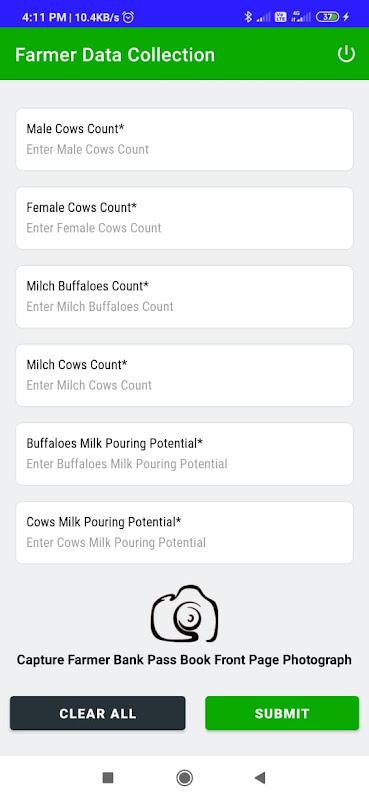Viewport: 369px width, 800px height.
Task: Select the Milch Buffaloes Count input
Action: (x=184, y=296)
